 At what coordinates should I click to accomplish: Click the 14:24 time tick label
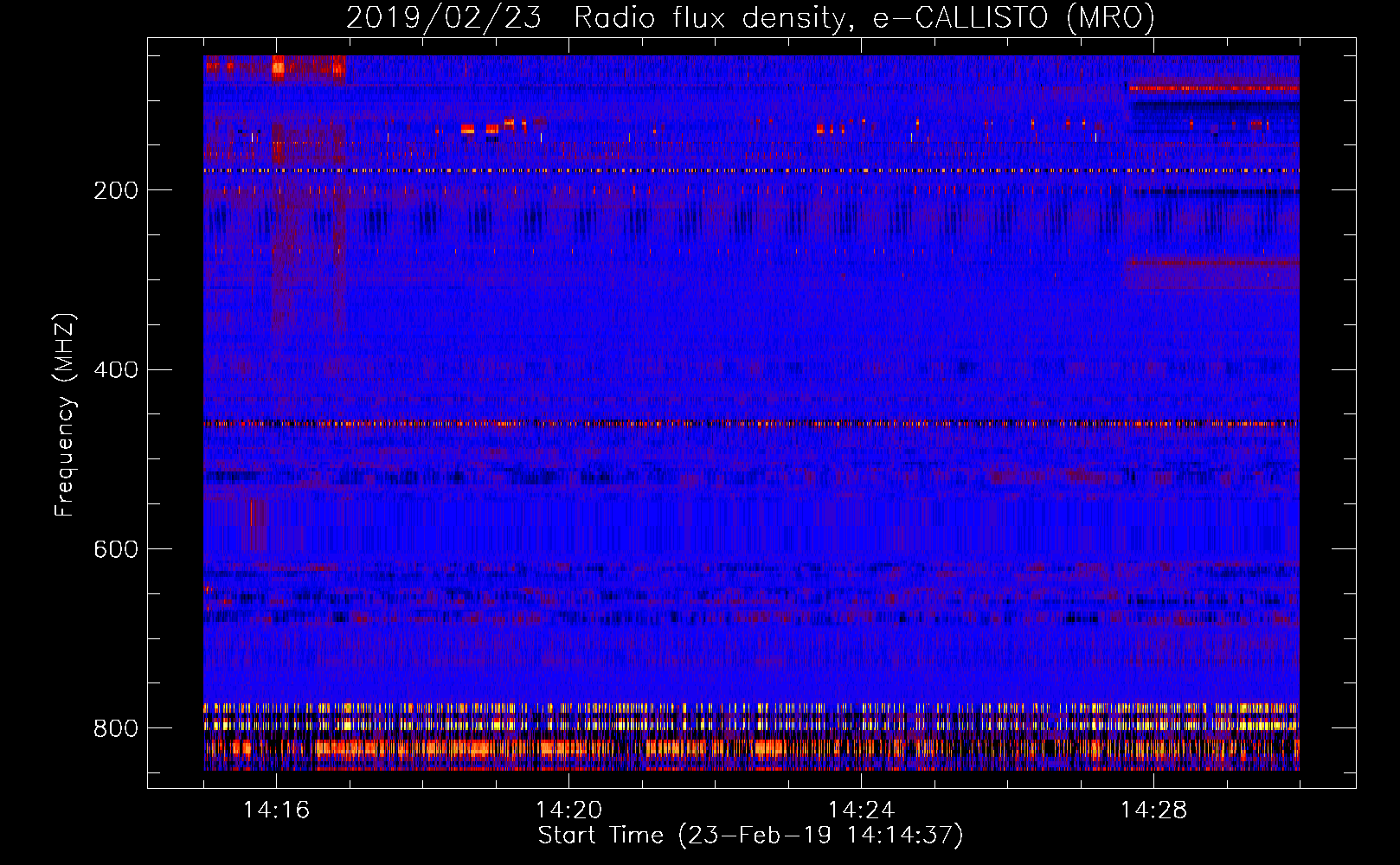(x=861, y=810)
